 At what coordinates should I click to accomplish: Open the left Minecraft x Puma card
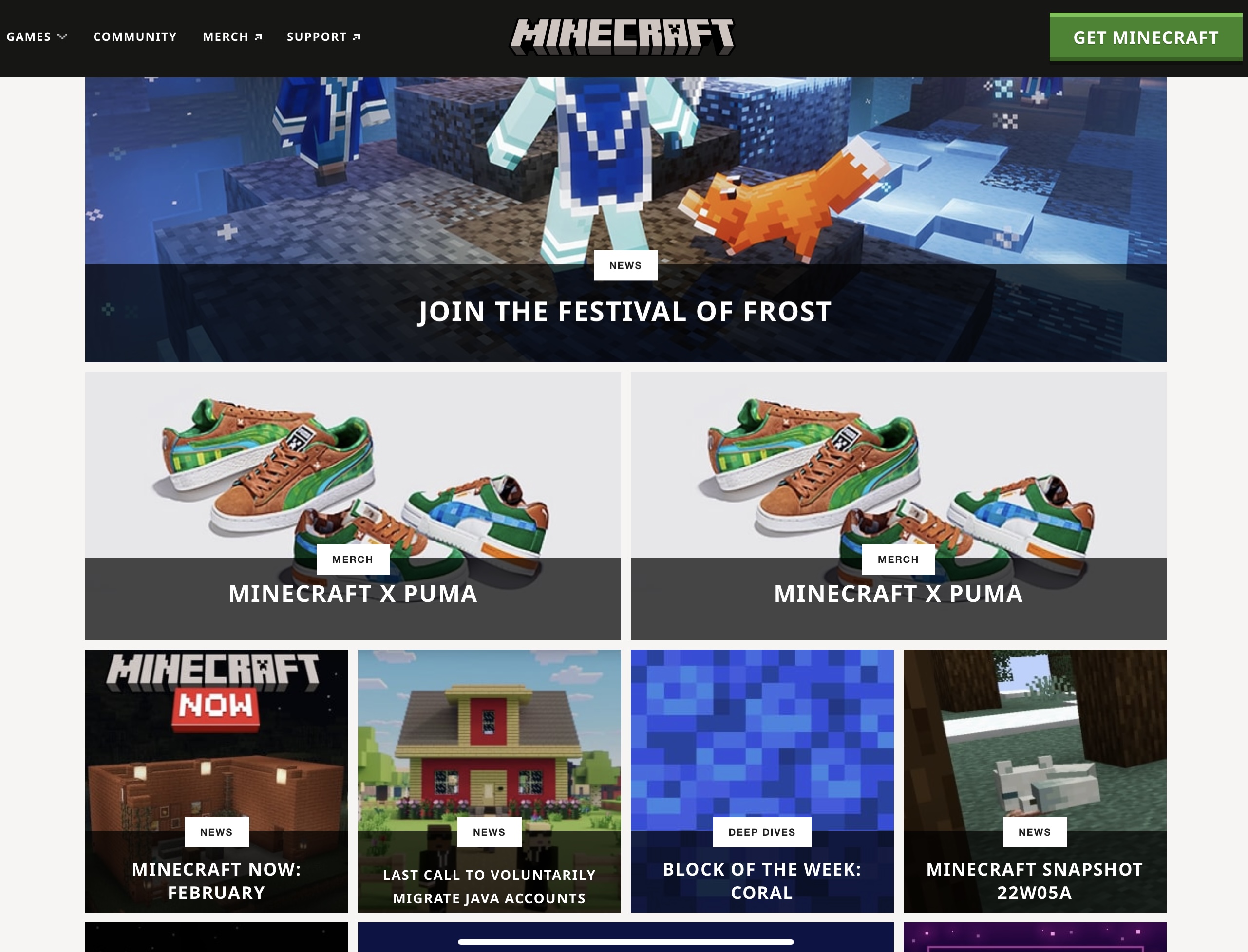point(353,505)
